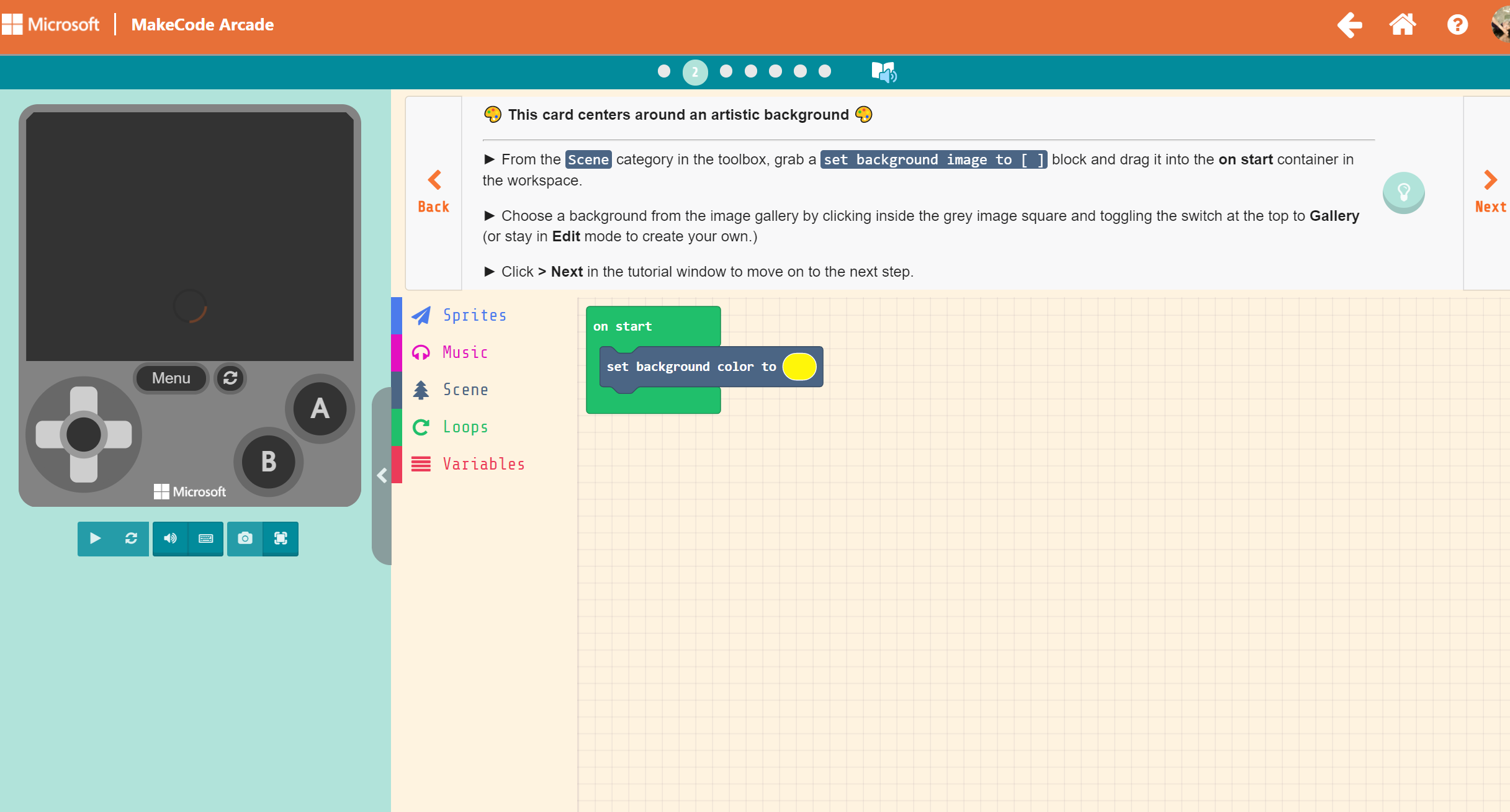Collapse the simulator panel
This screenshot has width=1510, height=812.
[382, 476]
